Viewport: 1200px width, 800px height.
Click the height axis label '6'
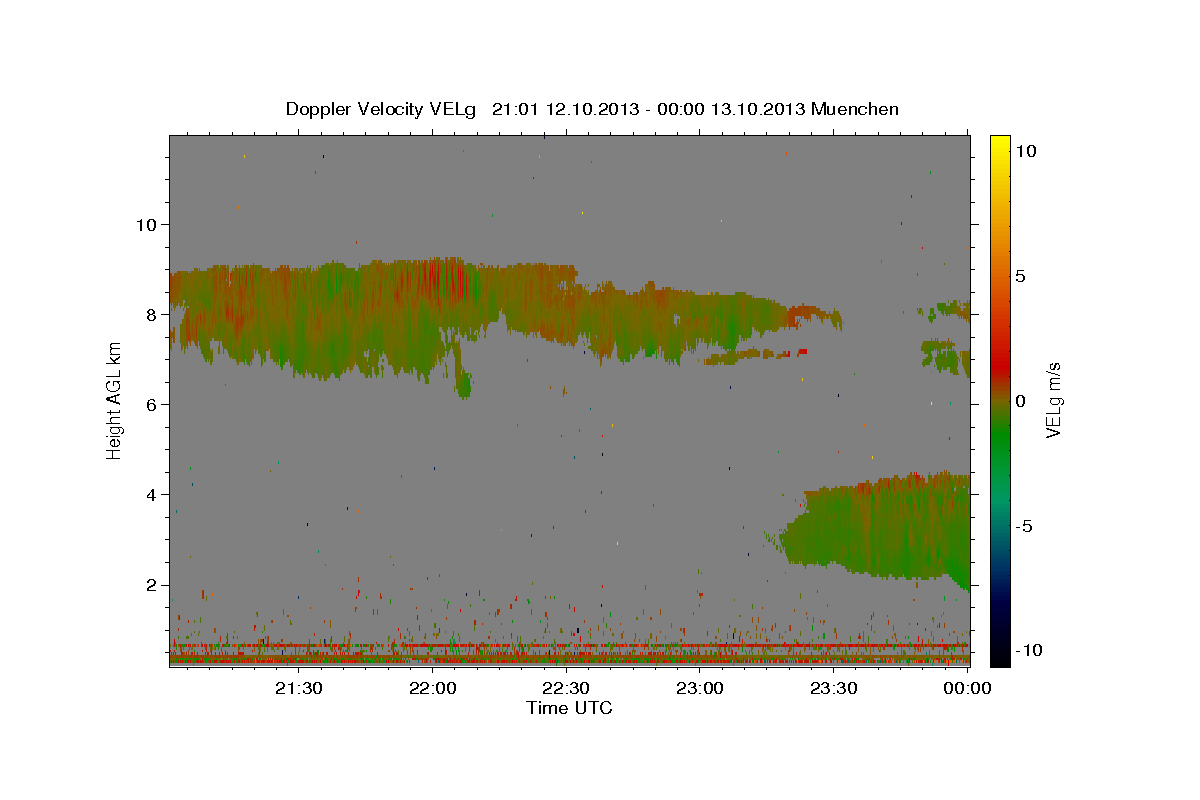pos(150,404)
